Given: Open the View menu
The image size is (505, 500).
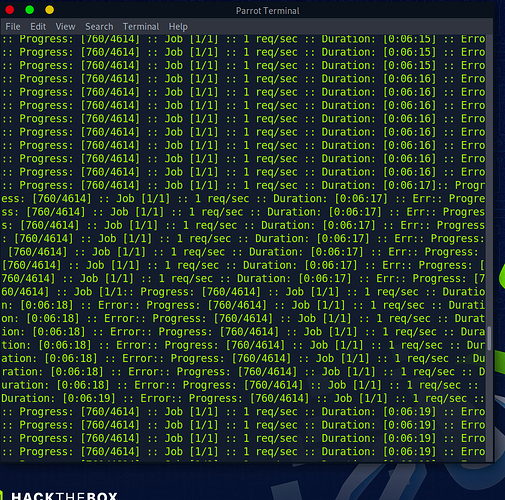Looking at the screenshot, I should point(65,27).
